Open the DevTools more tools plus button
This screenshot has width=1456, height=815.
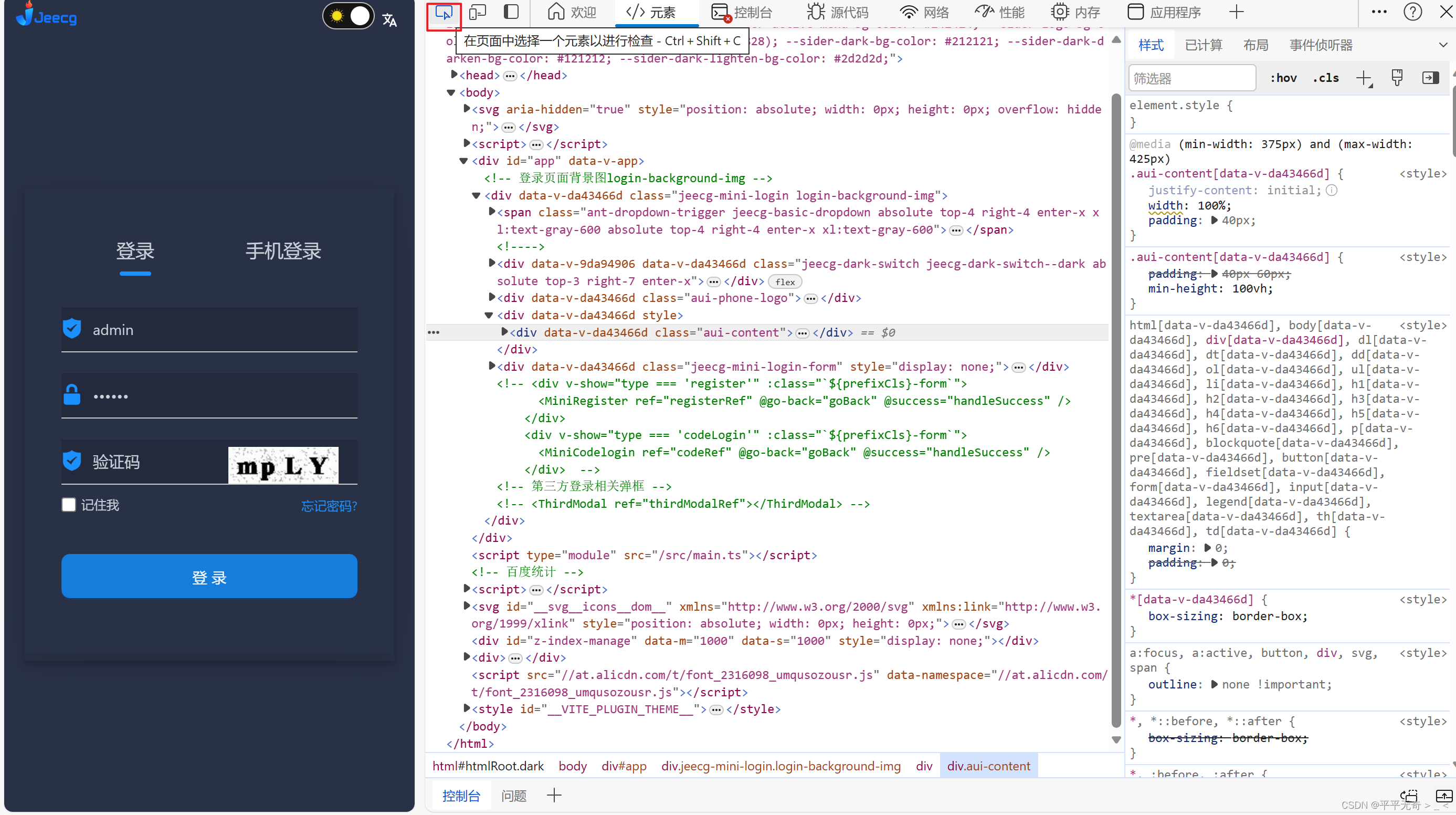[x=1236, y=12]
